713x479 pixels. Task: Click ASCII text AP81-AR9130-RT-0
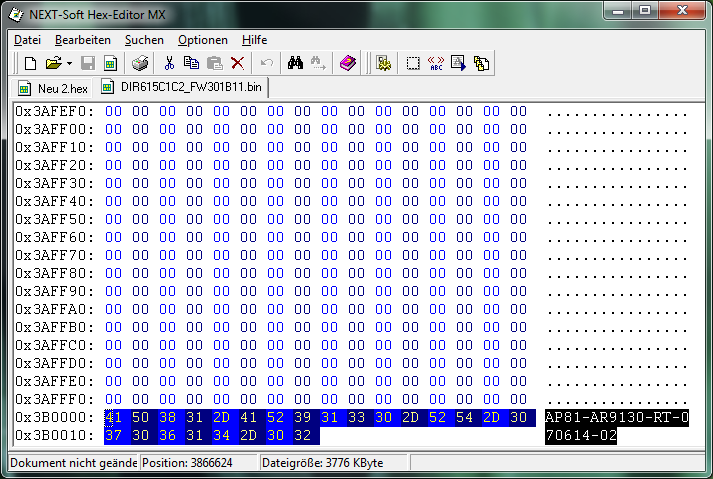[617, 417]
